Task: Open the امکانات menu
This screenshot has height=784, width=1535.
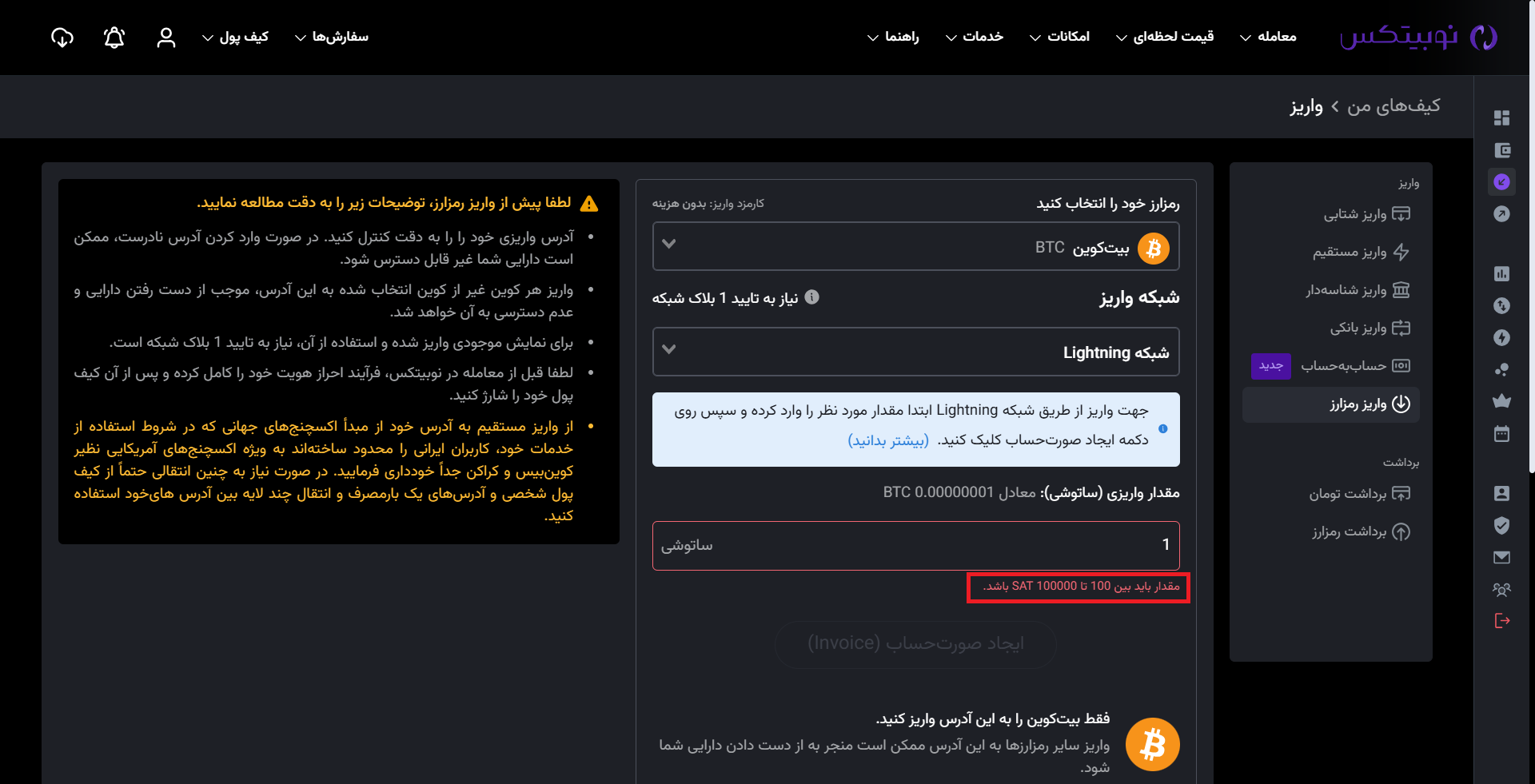Action: (x=1059, y=37)
